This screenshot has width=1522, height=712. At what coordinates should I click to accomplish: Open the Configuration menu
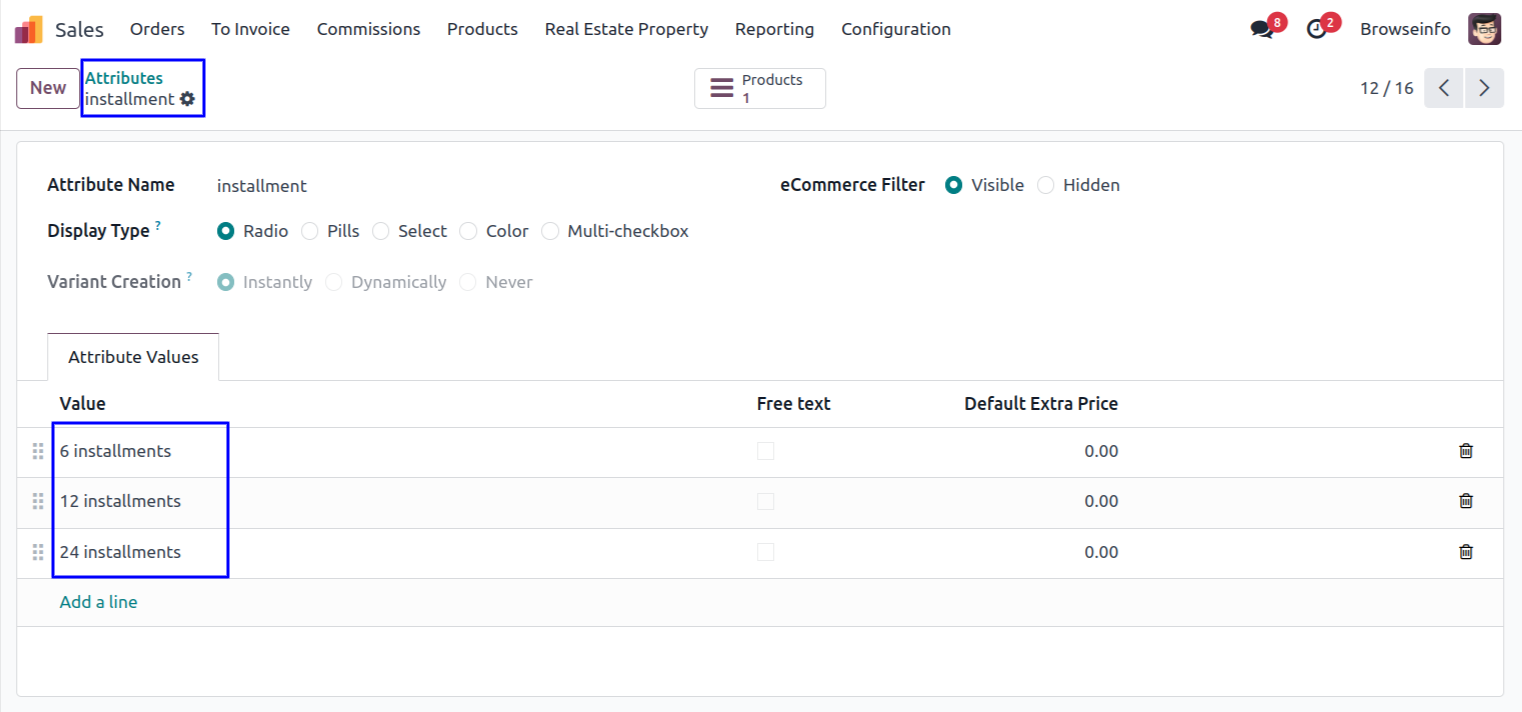(895, 29)
